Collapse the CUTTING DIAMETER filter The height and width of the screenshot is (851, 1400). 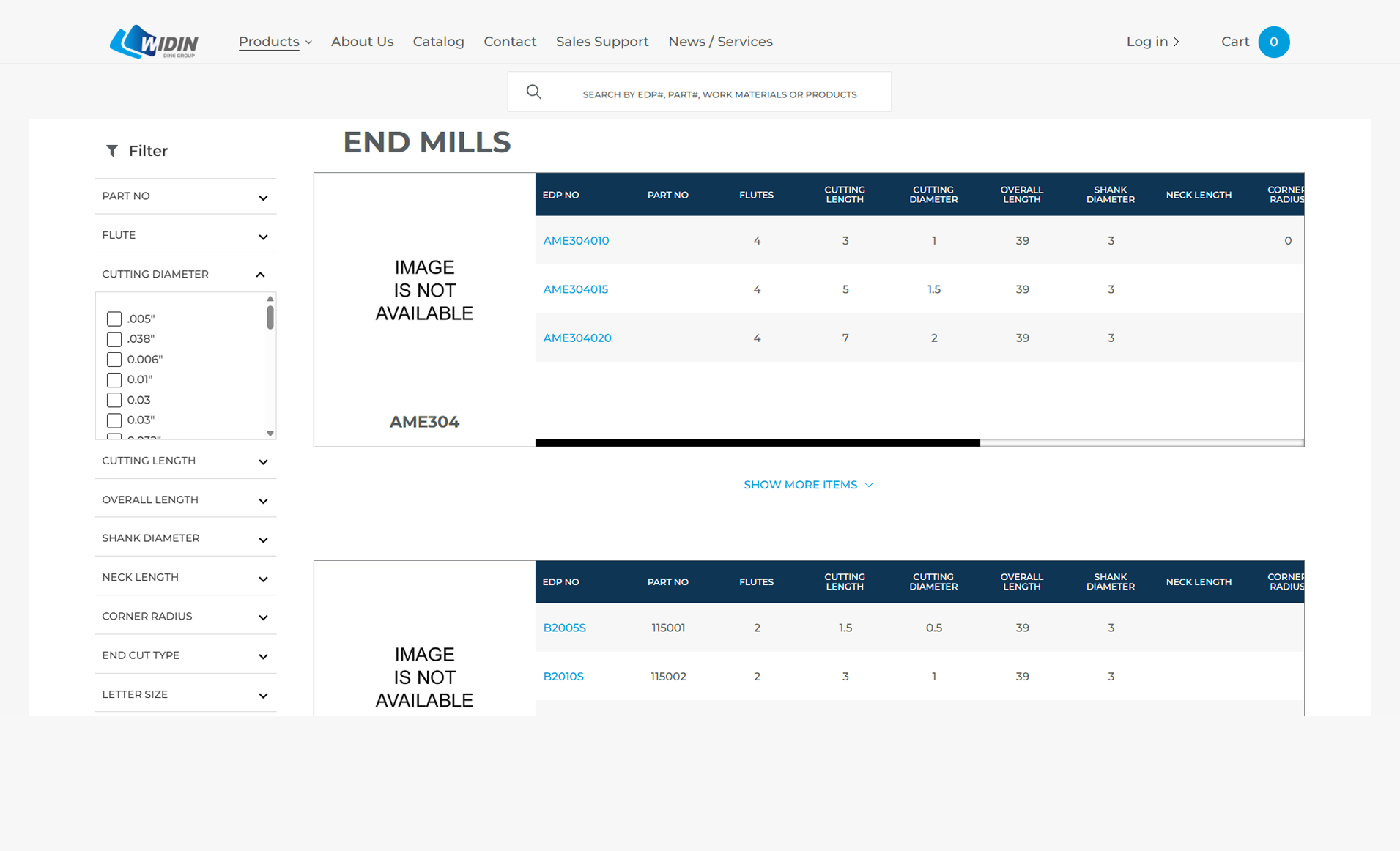click(x=185, y=274)
